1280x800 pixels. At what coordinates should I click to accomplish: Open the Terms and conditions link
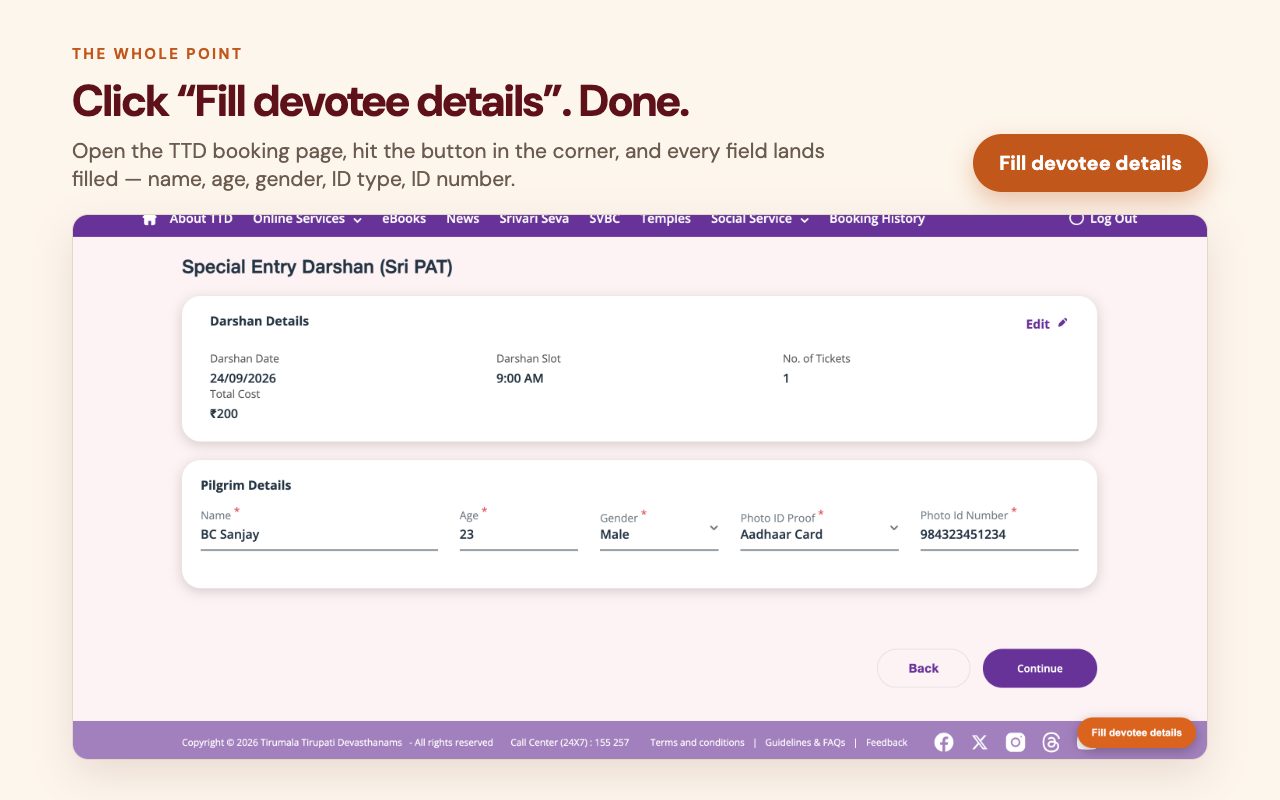(x=697, y=743)
